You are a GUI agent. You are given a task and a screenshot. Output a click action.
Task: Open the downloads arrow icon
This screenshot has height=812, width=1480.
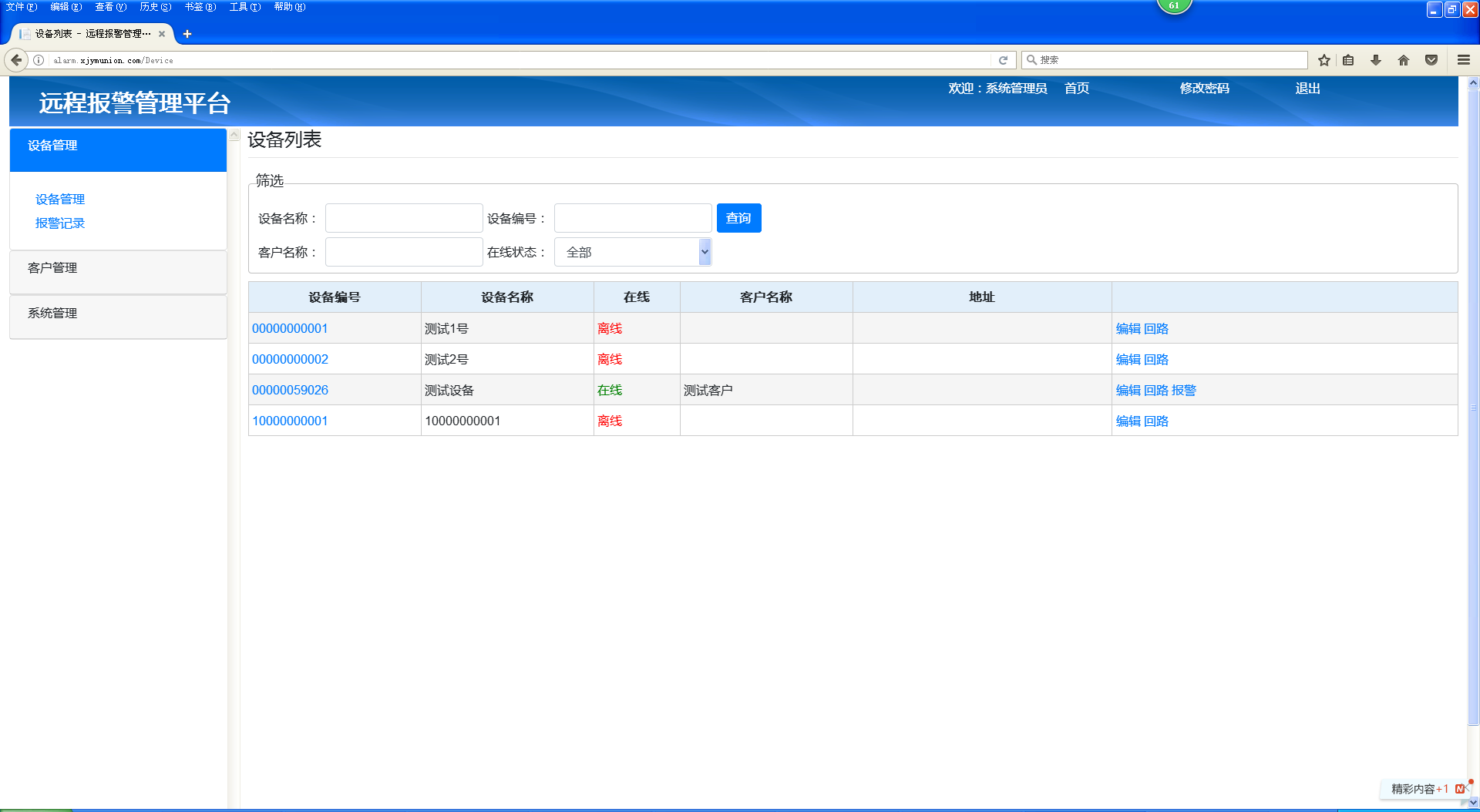pyautogui.click(x=1376, y=60)
